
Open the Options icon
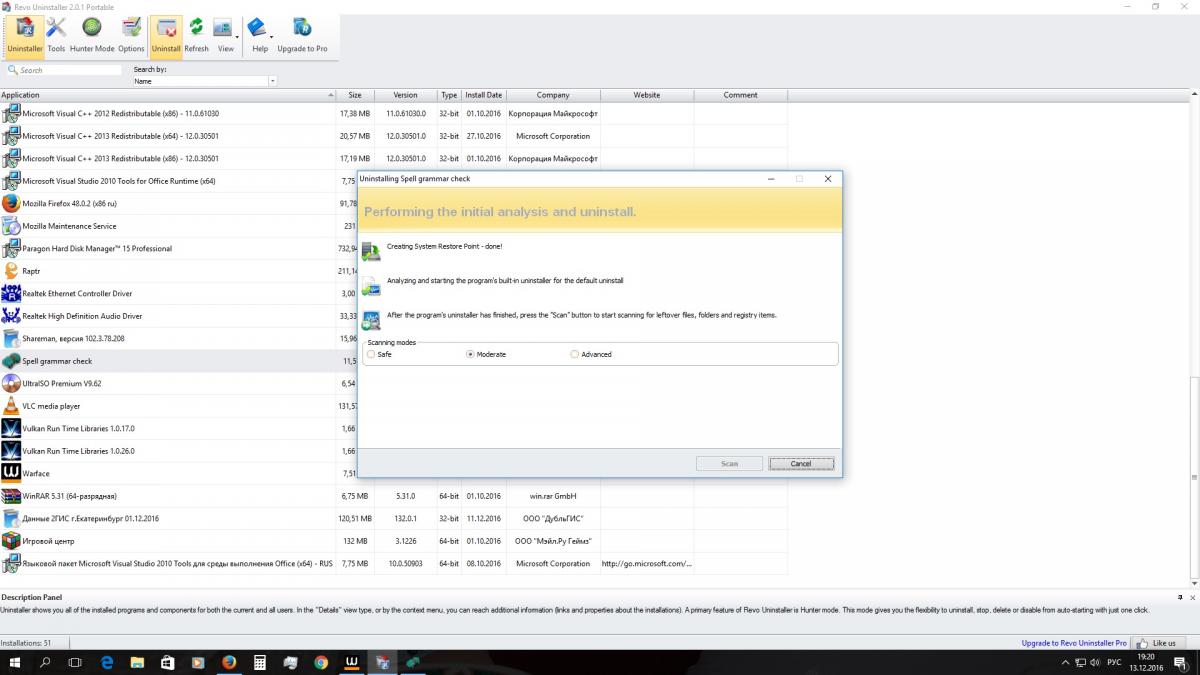click(131, 35)
